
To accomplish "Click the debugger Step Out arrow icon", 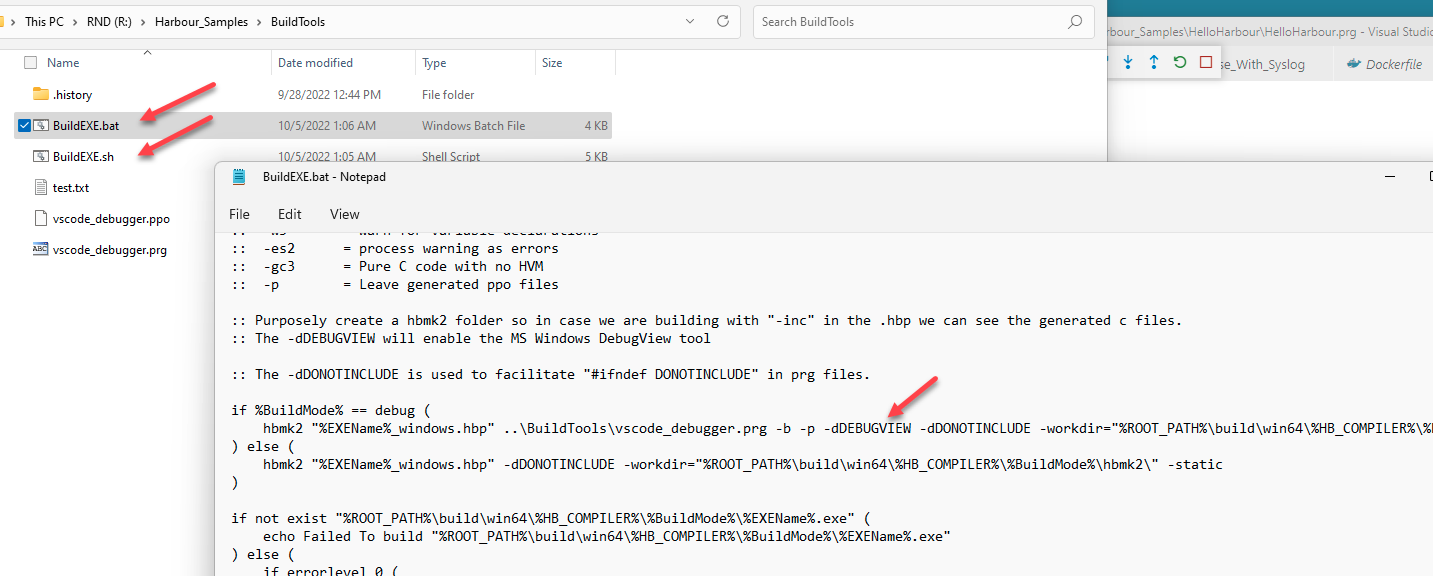I will tap(1154, 62).
